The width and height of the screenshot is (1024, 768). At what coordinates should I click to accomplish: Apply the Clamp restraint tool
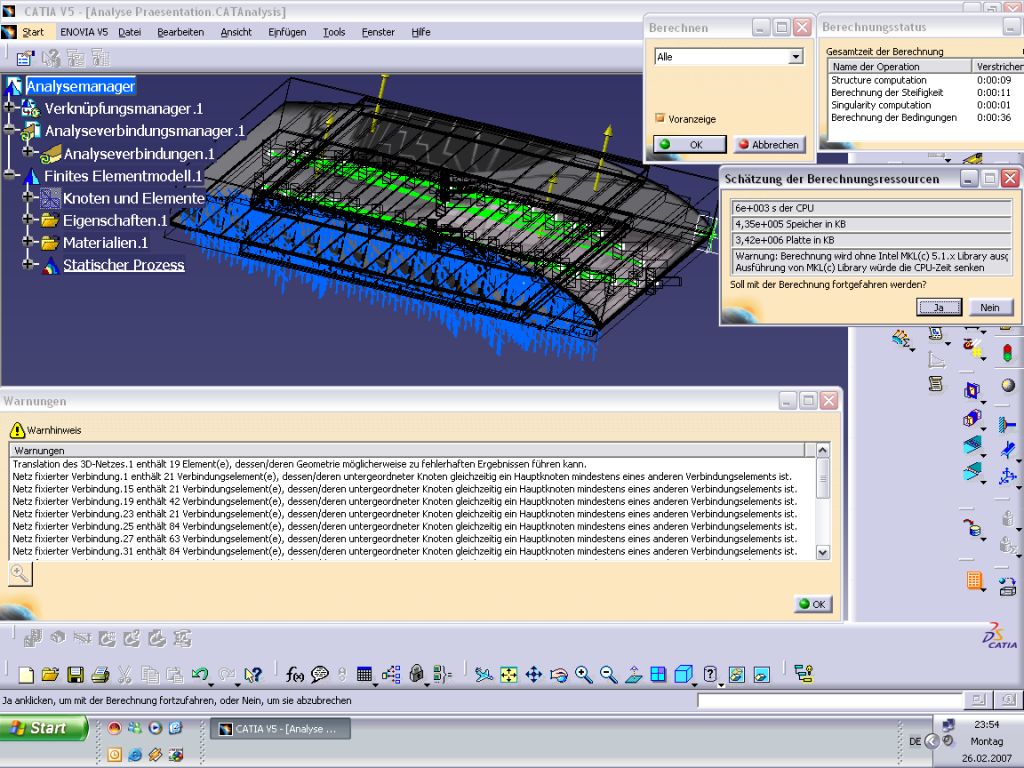1008,424
